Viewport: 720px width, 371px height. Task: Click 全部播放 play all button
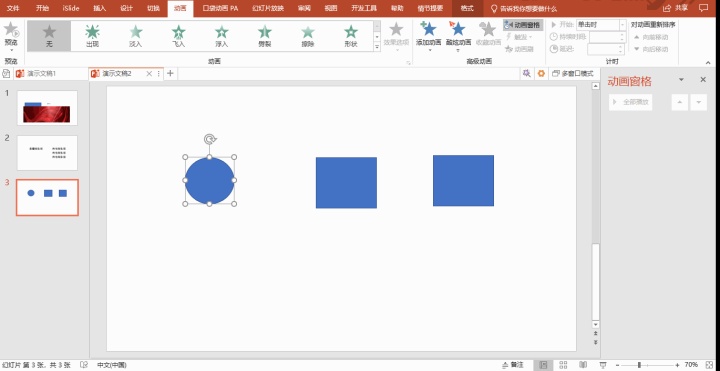pos(630,102)
